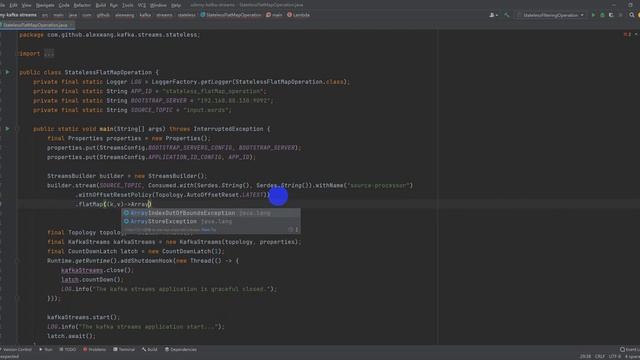
Task: Click the caret line:column indicator in status bar
Action: coord(585,356)
